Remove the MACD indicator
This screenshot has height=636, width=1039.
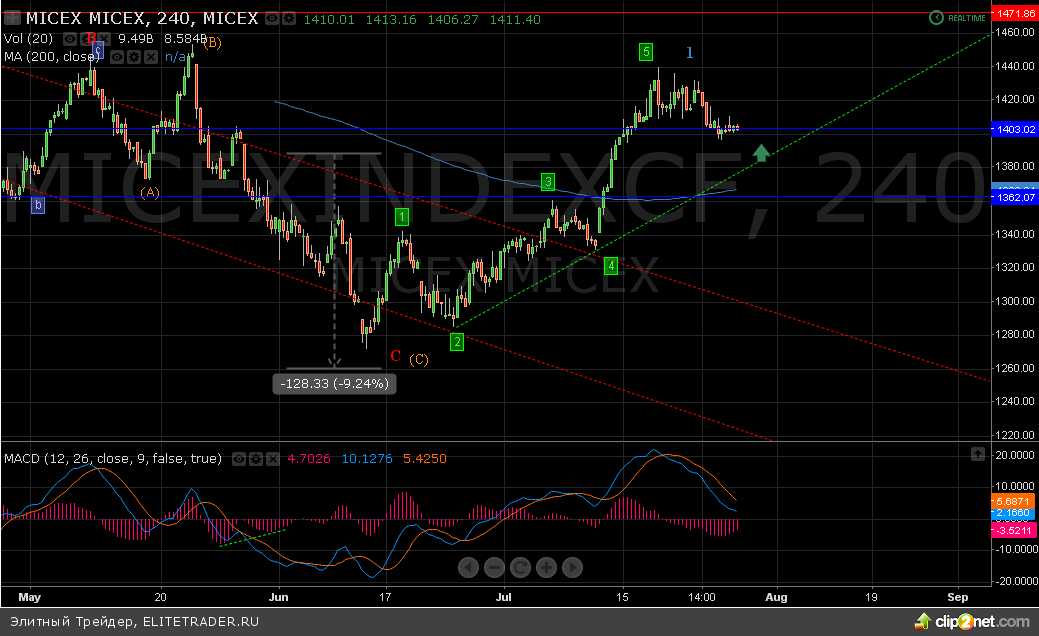[270, 459]
